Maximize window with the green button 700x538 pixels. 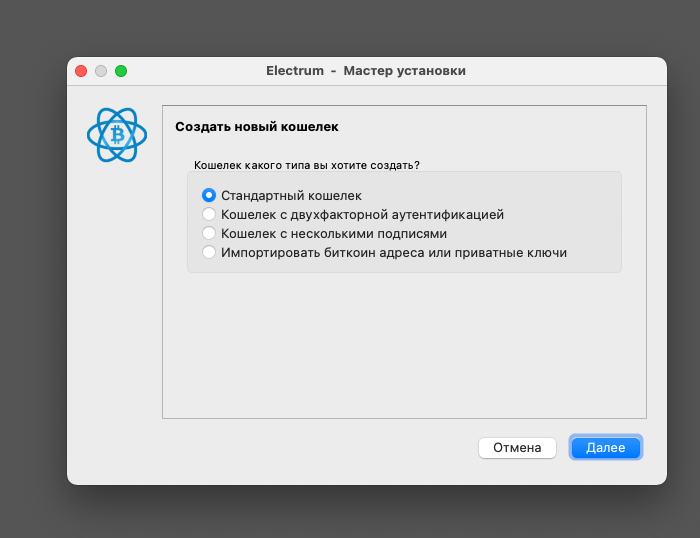[x=121, y=71]
